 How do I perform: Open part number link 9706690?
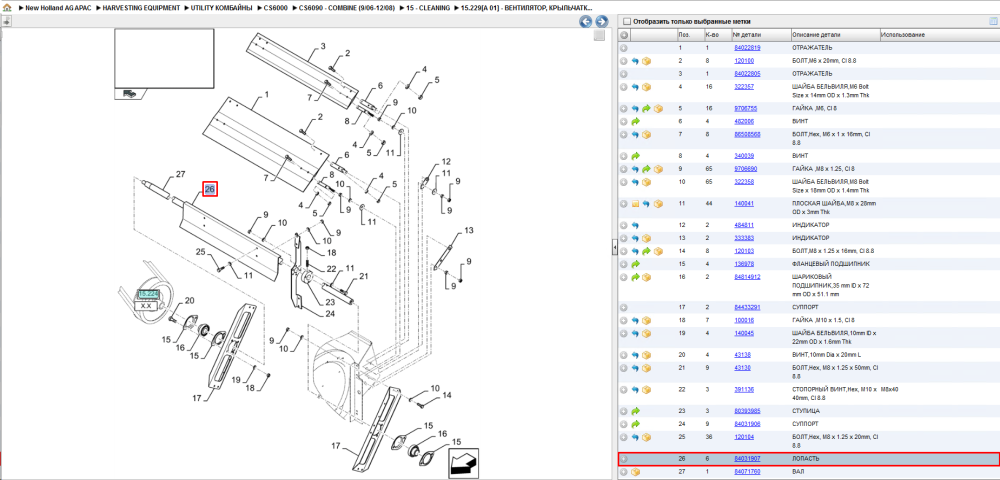tap(745, 169)
